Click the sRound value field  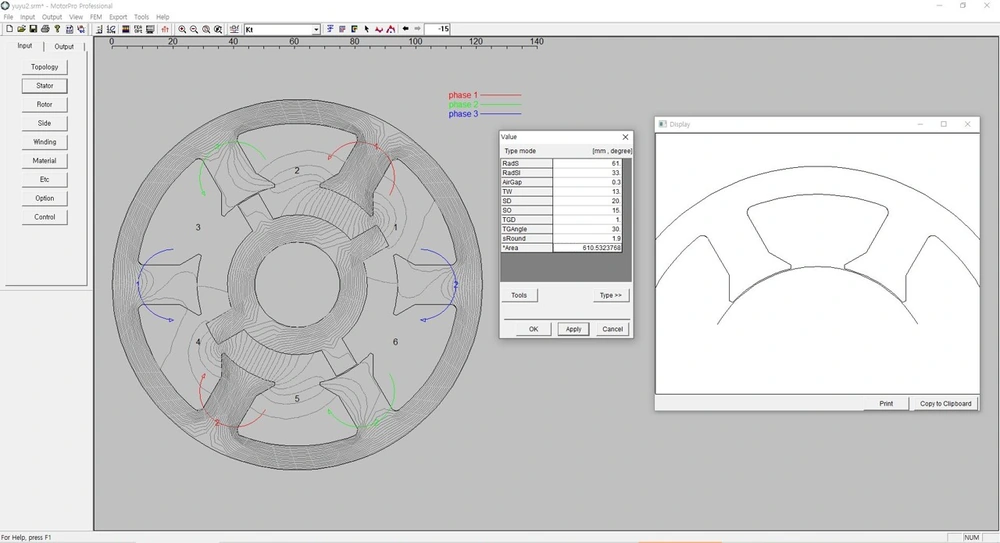[587, 239]
